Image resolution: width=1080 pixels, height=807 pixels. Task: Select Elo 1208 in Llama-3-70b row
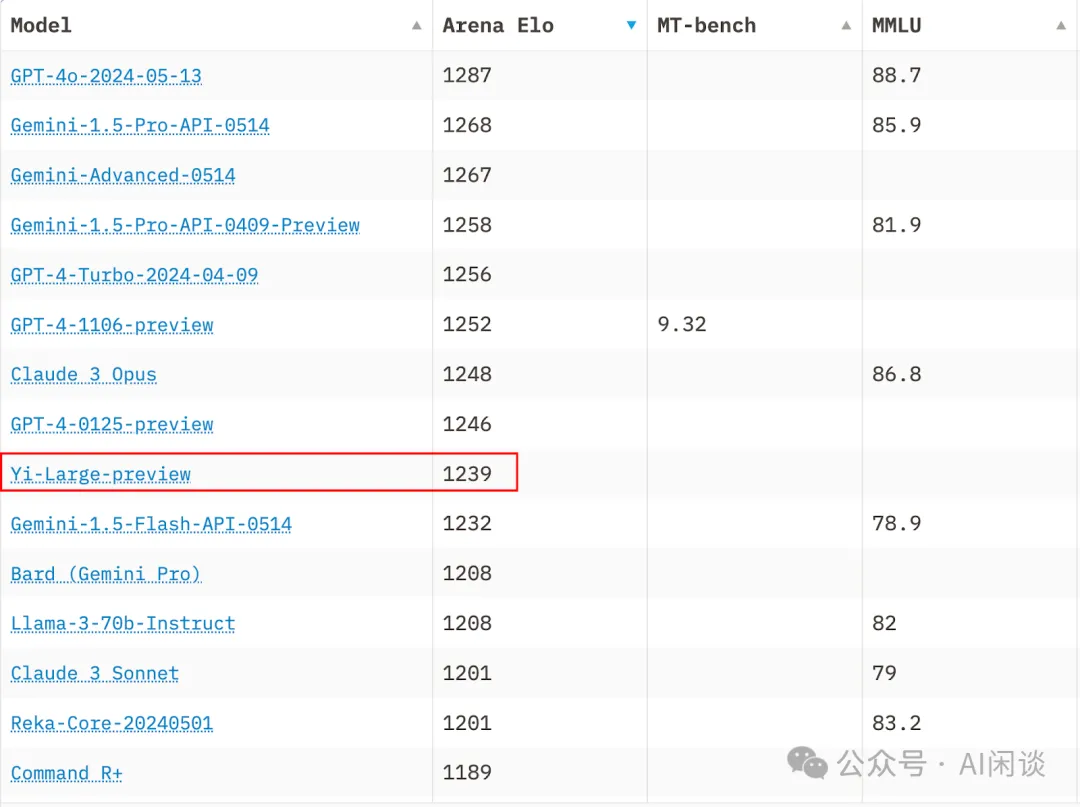point(467,623)
